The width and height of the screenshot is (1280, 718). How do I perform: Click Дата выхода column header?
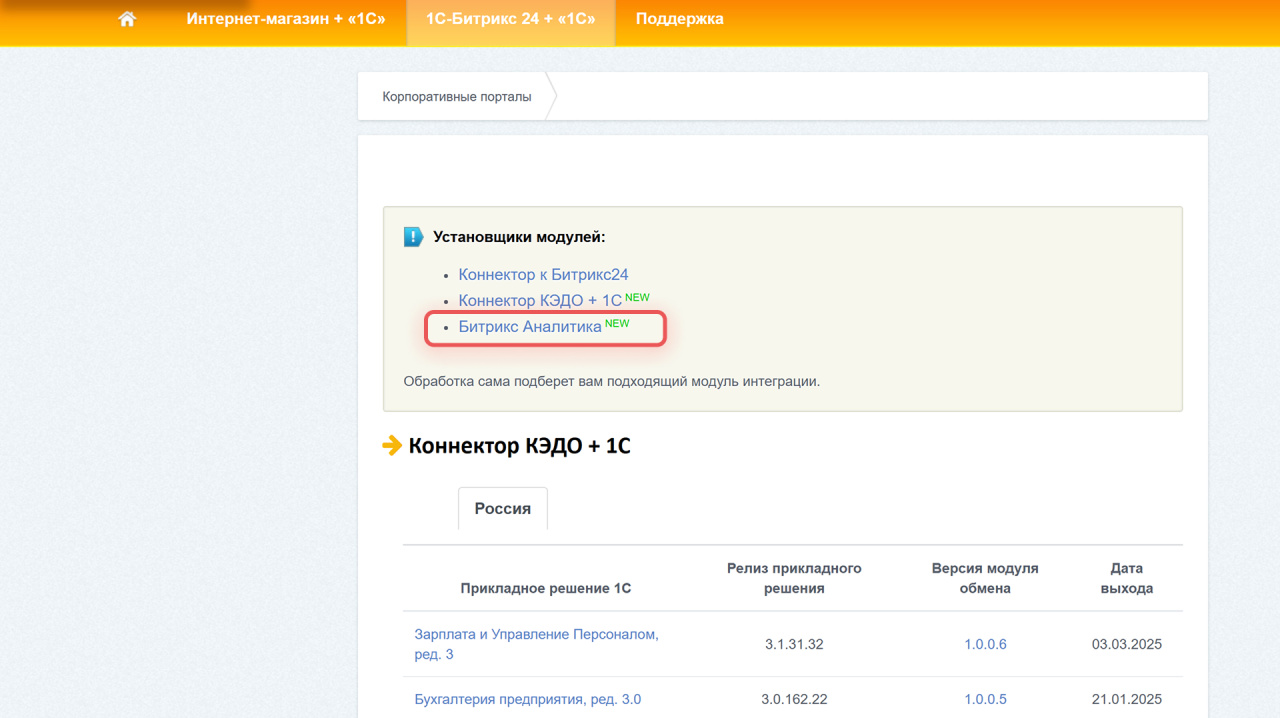tap(1127, 578)
